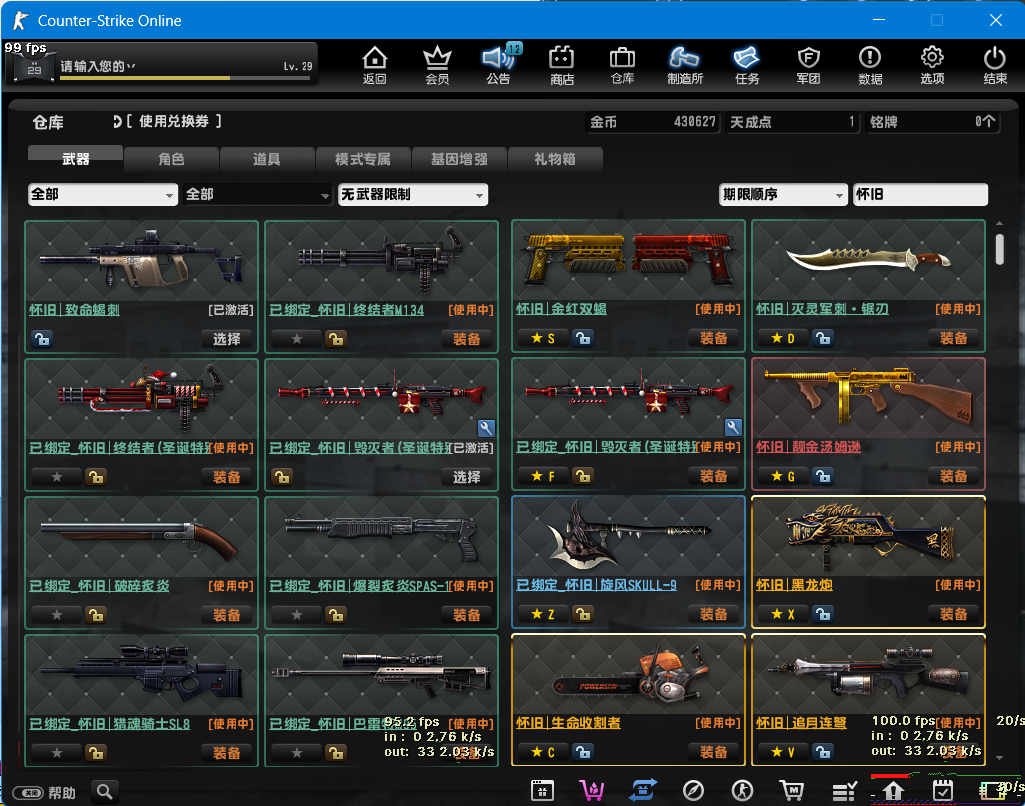Image resolution: width=1025 pixels, height=806 pixels.
Task: Click the inventory vertical scrollbar thumb
Action: click(x=1000, y=249)
